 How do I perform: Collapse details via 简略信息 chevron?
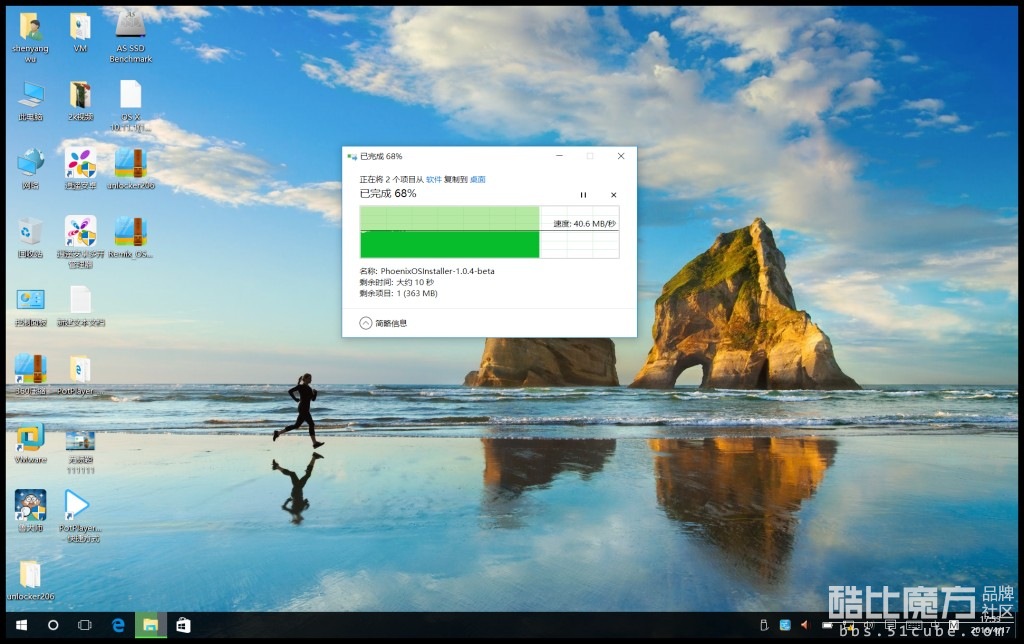[x=366, y=323]
